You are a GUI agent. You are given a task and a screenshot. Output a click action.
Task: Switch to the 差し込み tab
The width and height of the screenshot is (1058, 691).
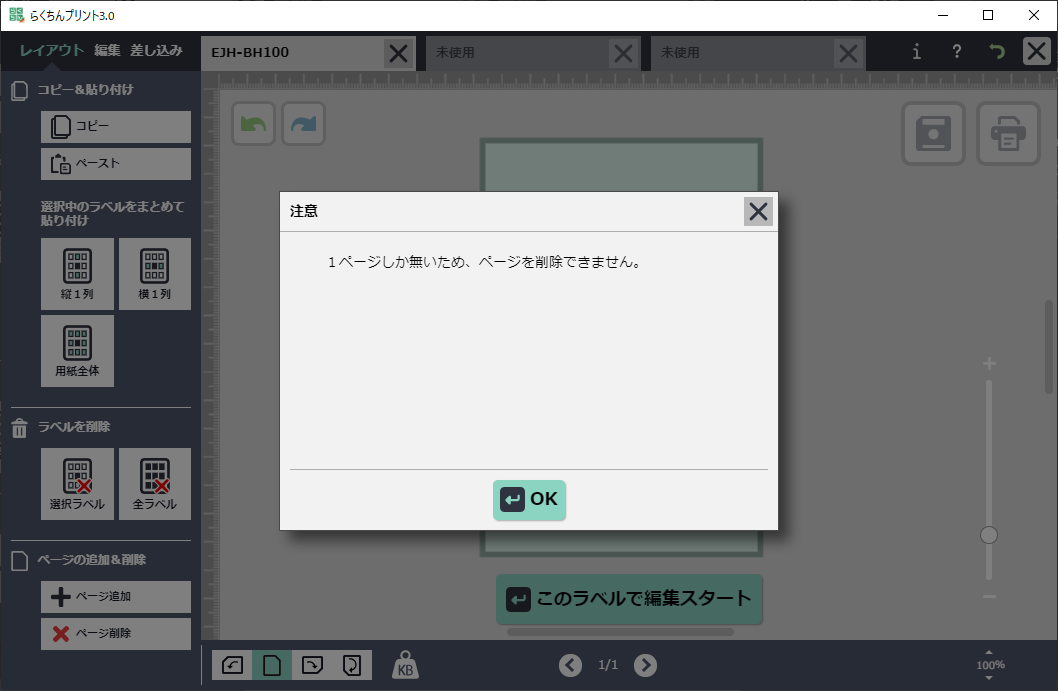(x=156, y=51)
